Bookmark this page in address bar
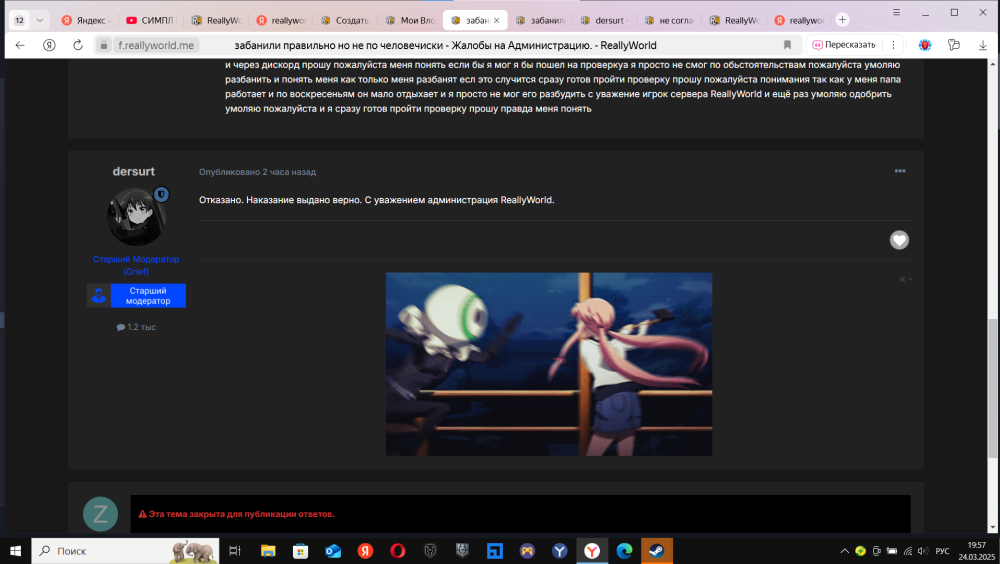The image size is (1000, 564). (x=787, y=45)
